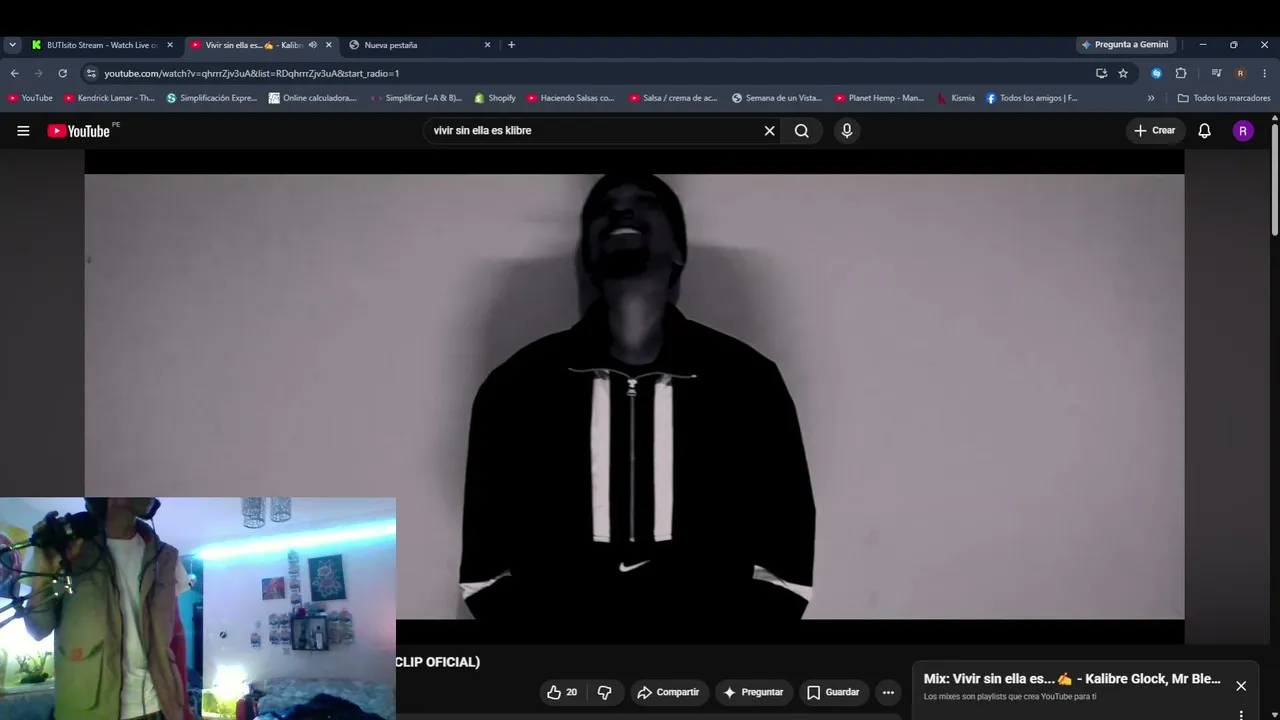Open the Kendrick Lamar bookmark
This screenshot has width=1280, height=720.
point(109,98)
